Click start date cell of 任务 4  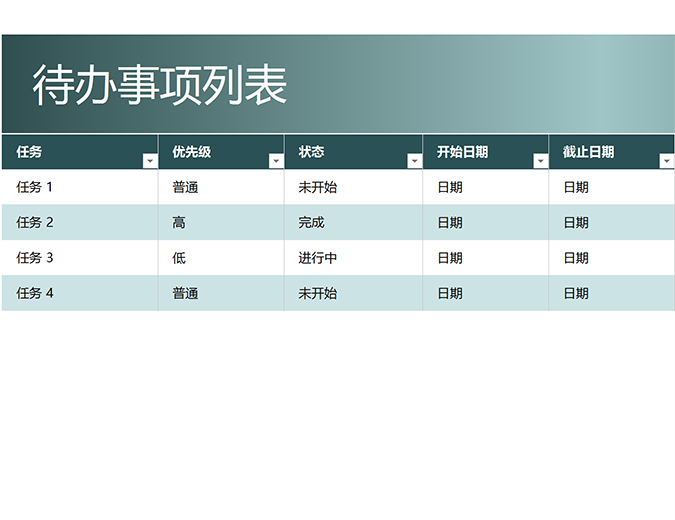click(486, 293)
